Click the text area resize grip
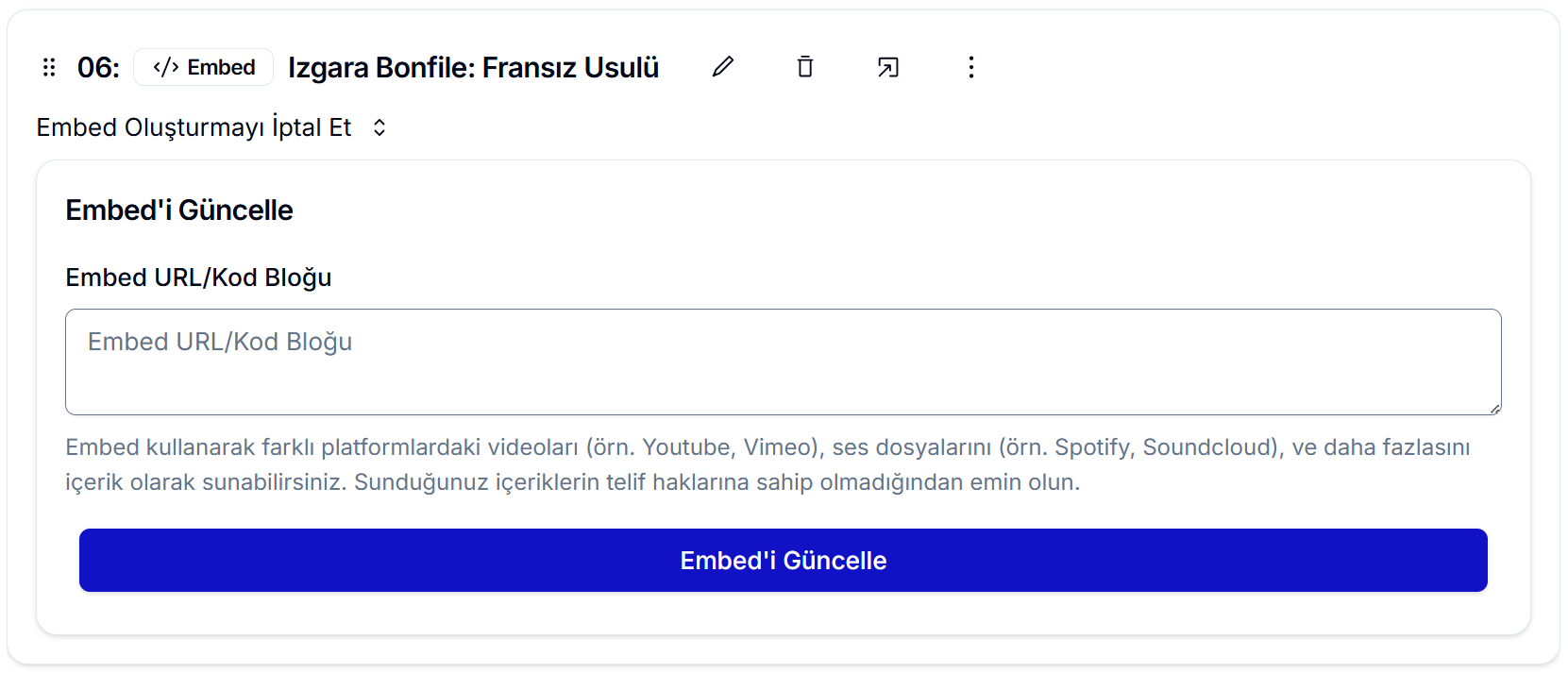This screenshot has height=673, width=1568. (1495, 409)
